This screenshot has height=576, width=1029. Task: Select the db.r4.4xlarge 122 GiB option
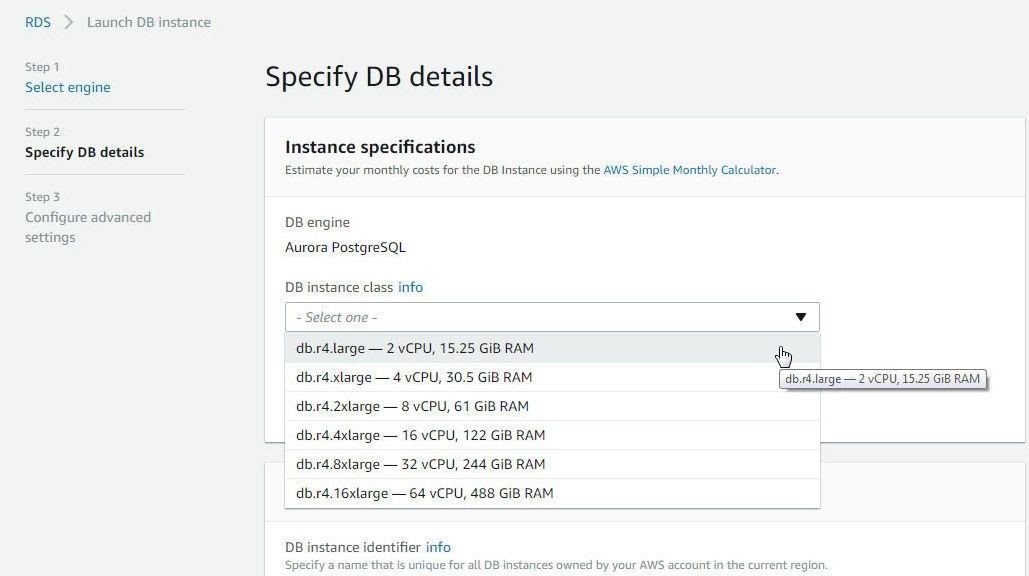[x=552, y=435]
